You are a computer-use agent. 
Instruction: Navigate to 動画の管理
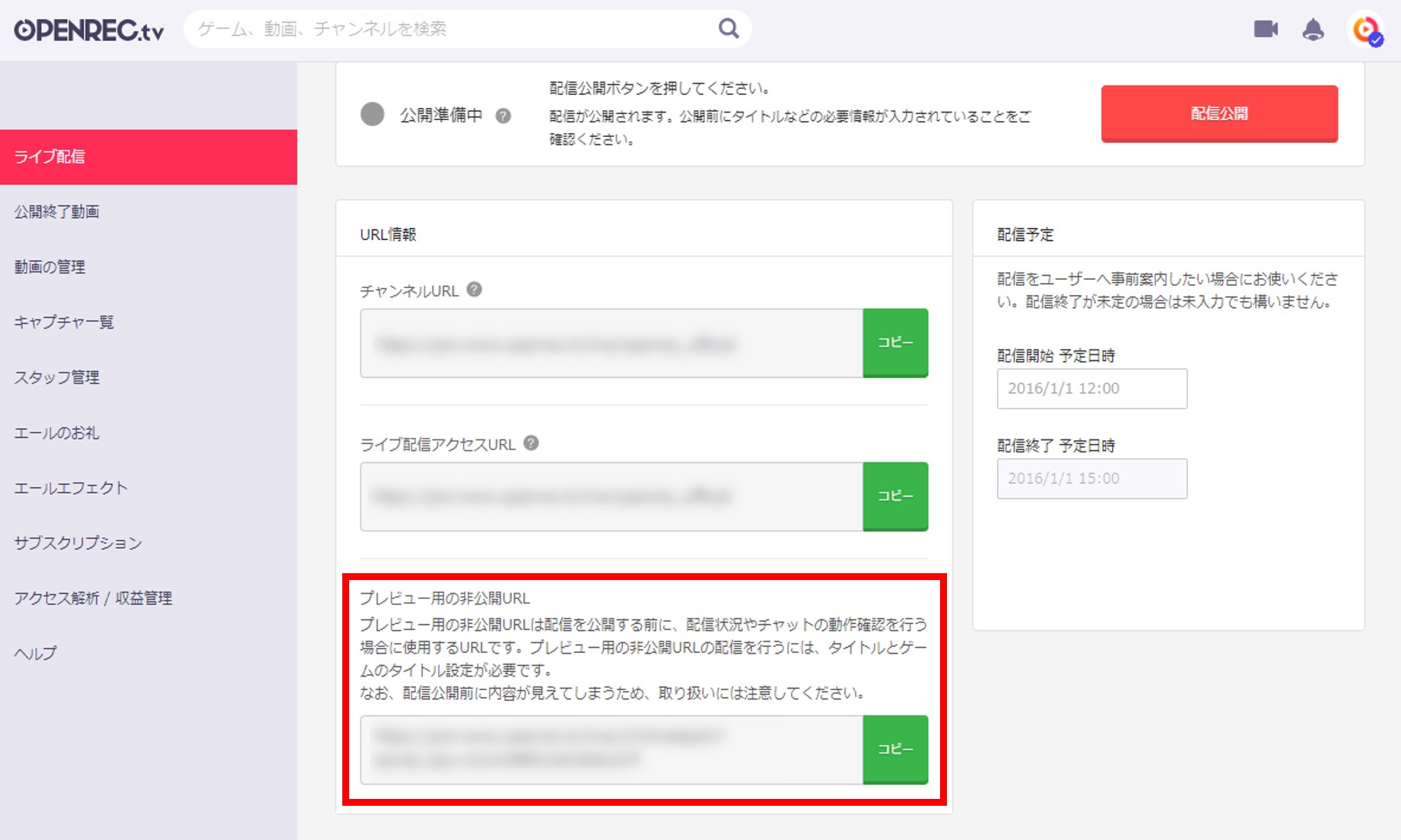point(49,267)
